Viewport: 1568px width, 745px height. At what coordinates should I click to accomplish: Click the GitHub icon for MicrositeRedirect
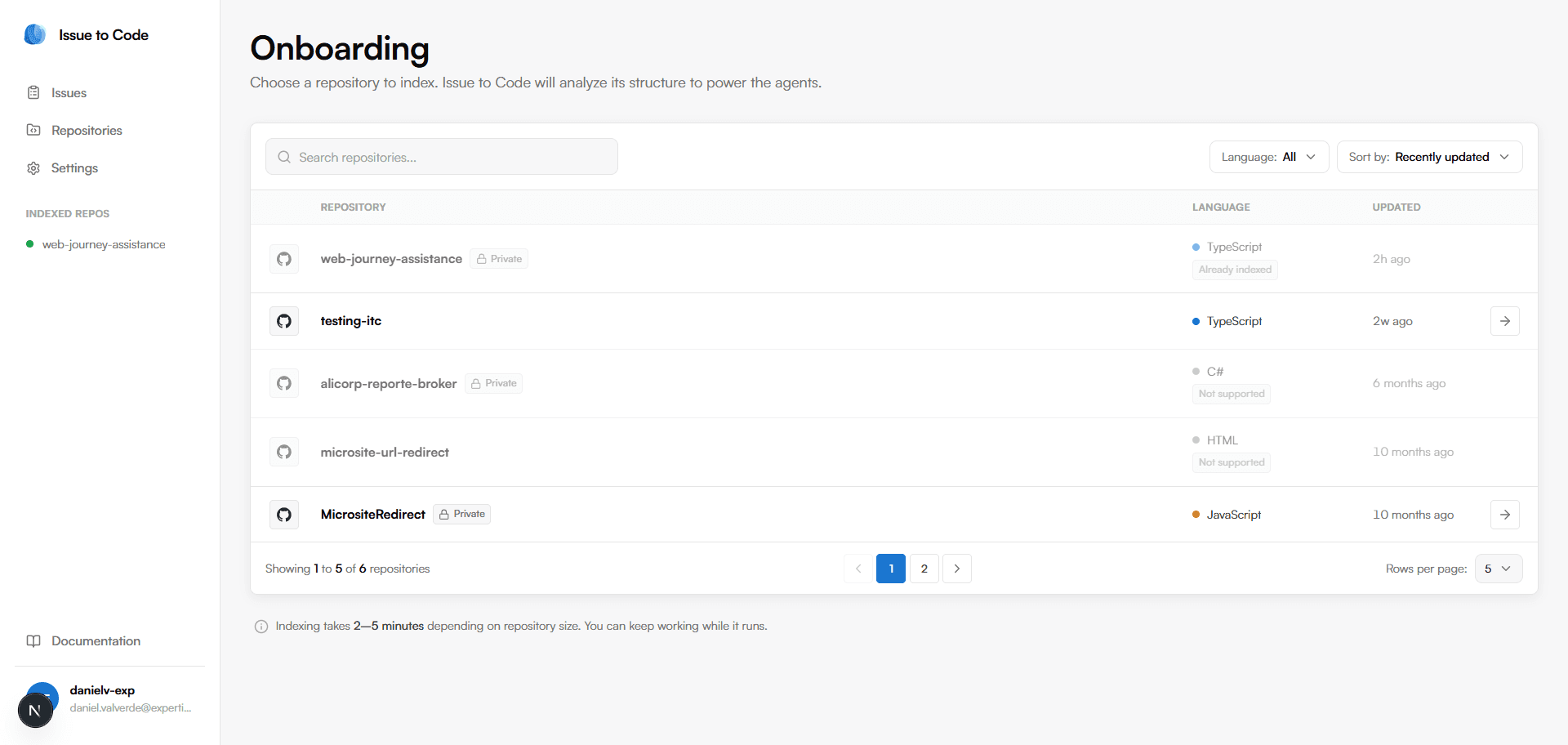[x=284, y=515]
